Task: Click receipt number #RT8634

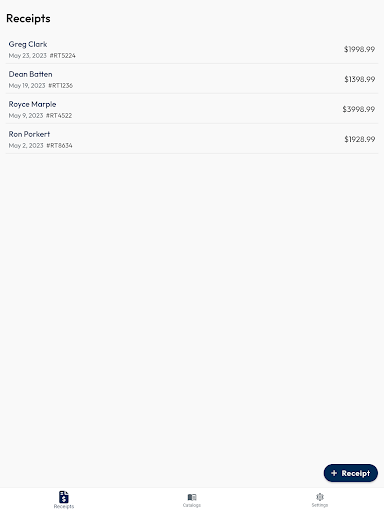Action: [59, 146]
